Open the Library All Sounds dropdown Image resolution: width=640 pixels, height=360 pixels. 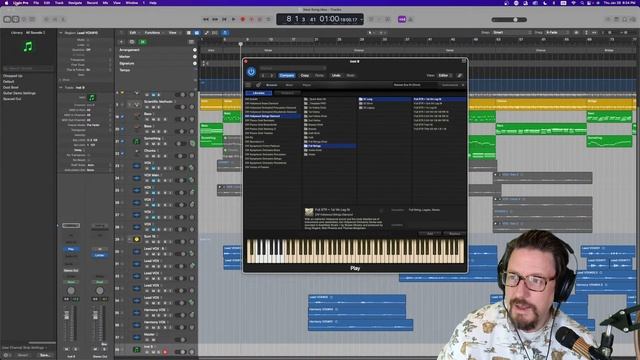36,33
